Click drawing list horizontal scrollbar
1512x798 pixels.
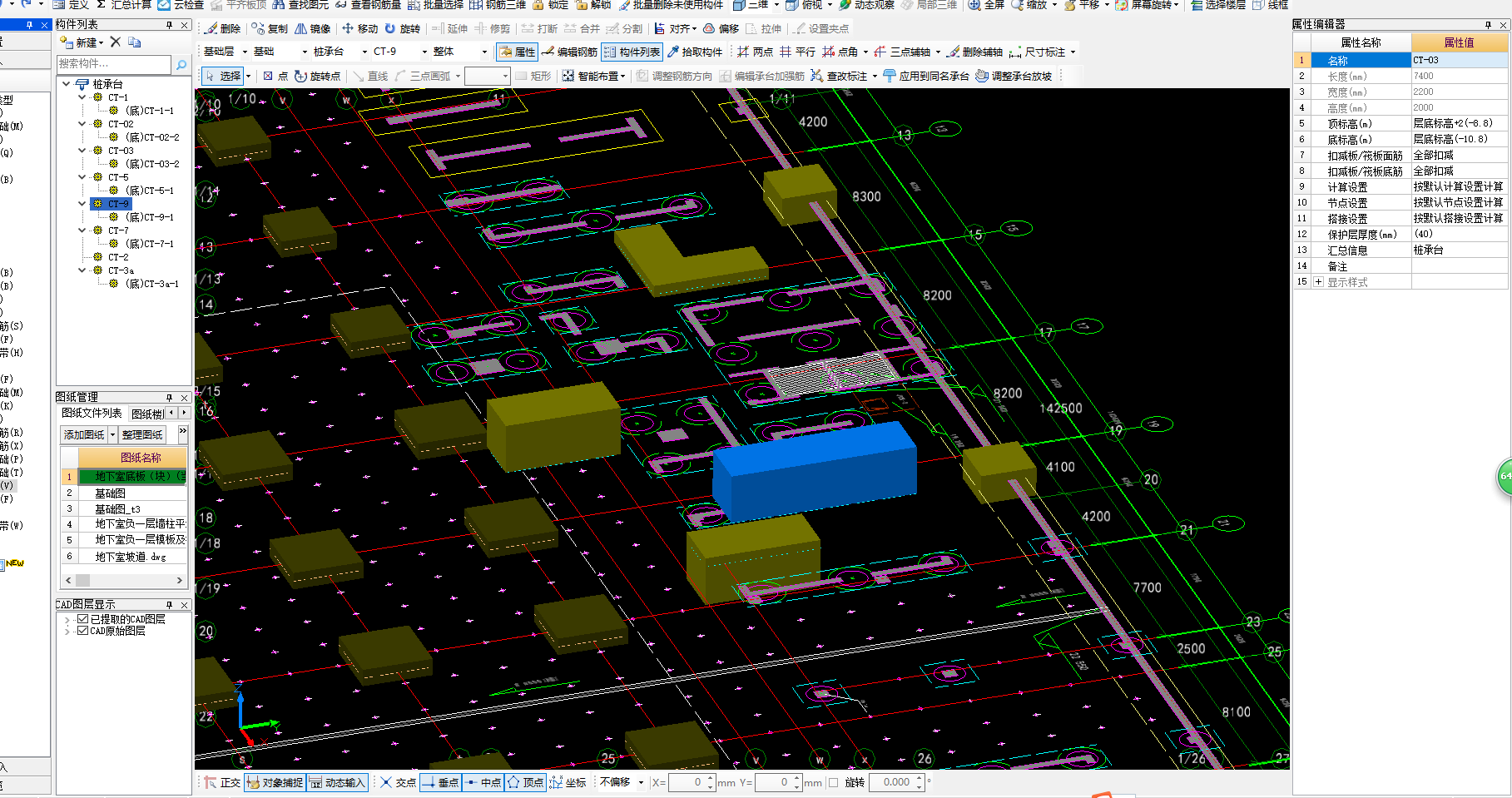click(x=124, y=580)
